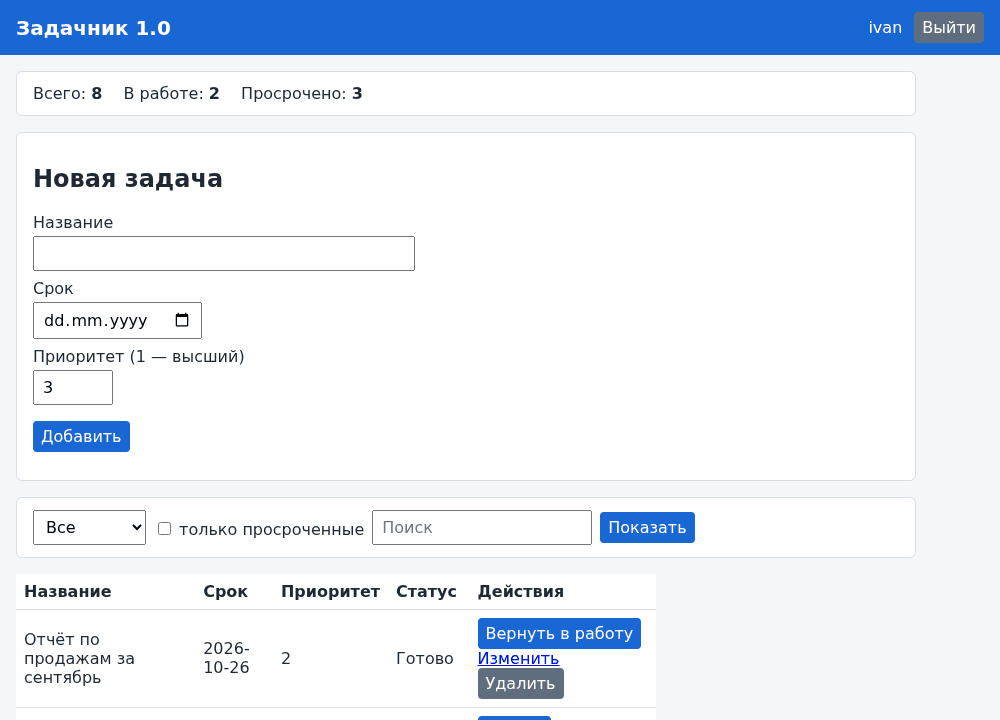Enable the 'только просроченные' checkbox
The width and height of the screenshot is (1000, 720).
[x=165, y=529]
